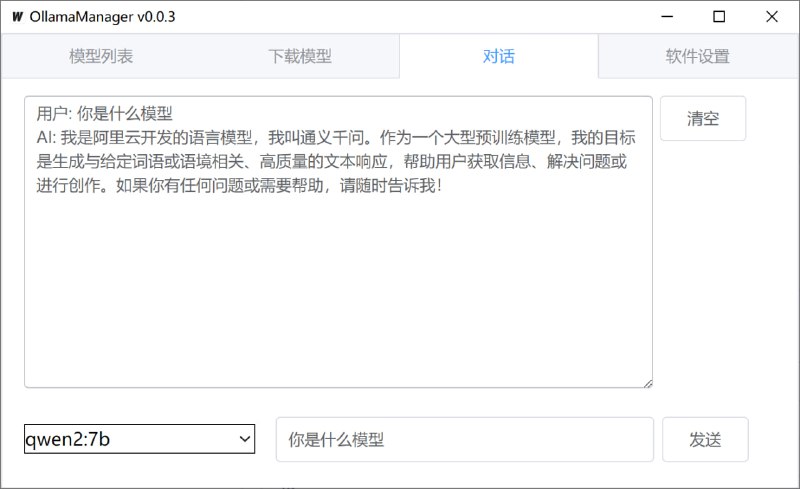This screenshot has height=489, width=800.
Task: Click the chat box resize handle corner
Action: 647,382
